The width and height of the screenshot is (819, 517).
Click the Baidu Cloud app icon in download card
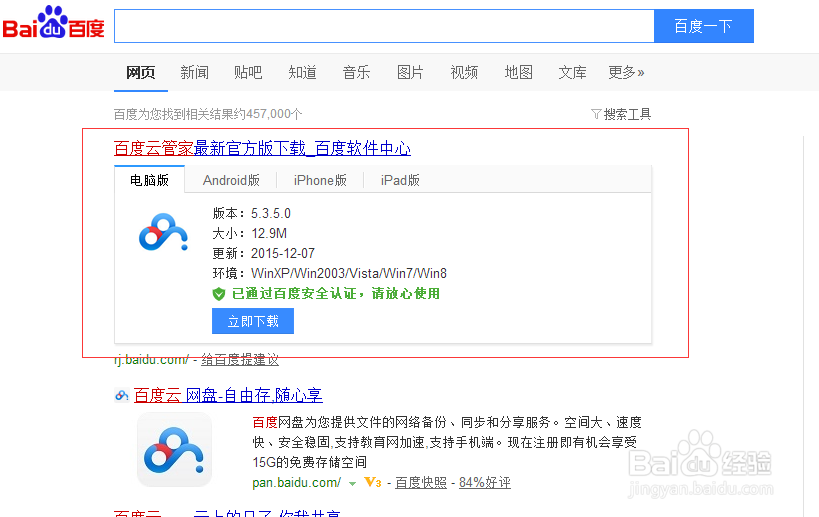point(163,232)
